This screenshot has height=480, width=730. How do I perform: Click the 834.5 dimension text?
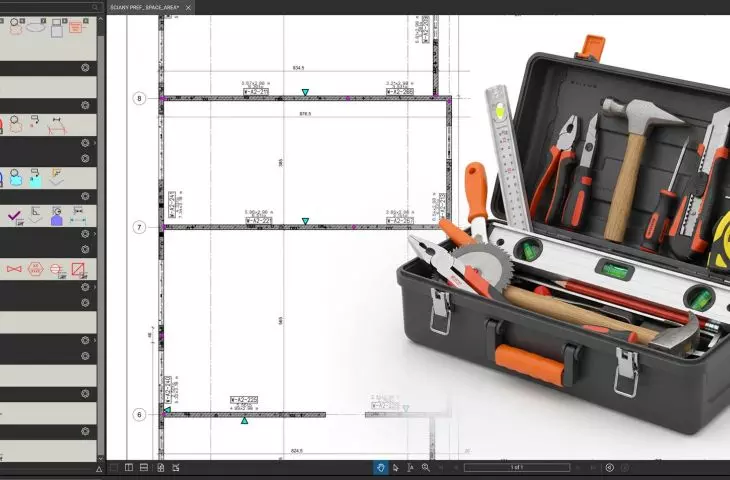point(298,68)
